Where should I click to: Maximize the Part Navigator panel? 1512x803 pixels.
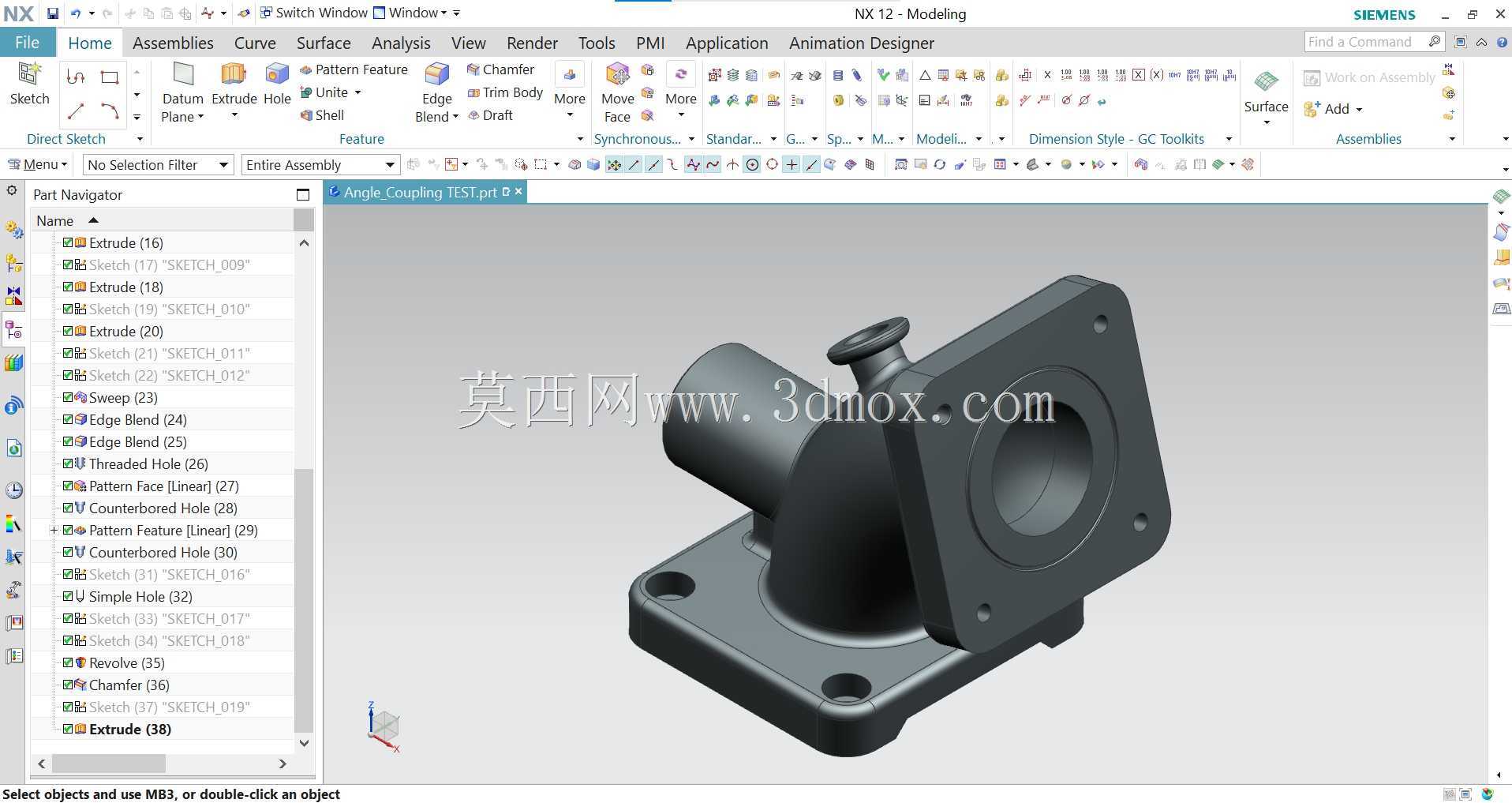click(x=303, y=195)
